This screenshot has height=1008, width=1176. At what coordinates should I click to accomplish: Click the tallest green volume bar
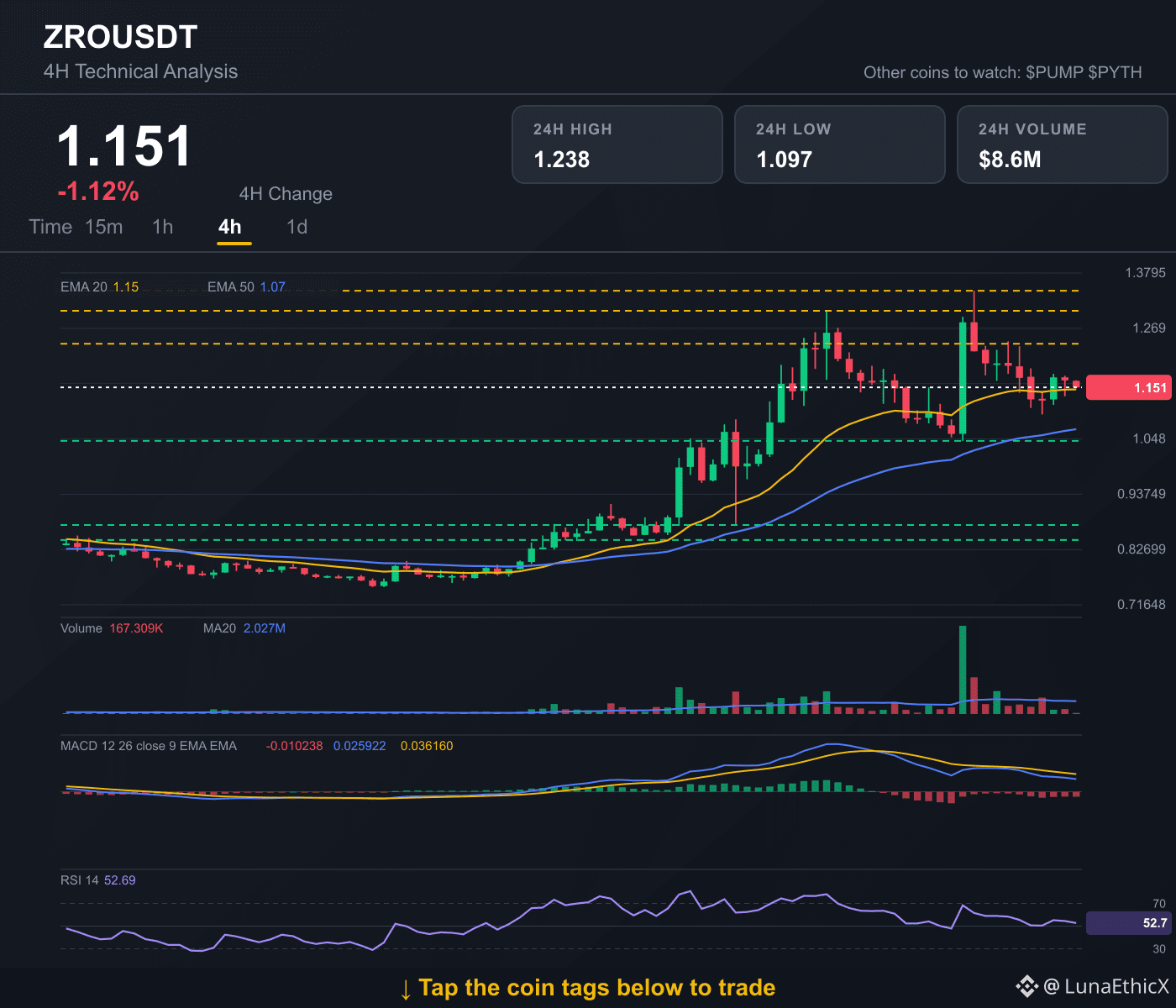pos(963,669)
